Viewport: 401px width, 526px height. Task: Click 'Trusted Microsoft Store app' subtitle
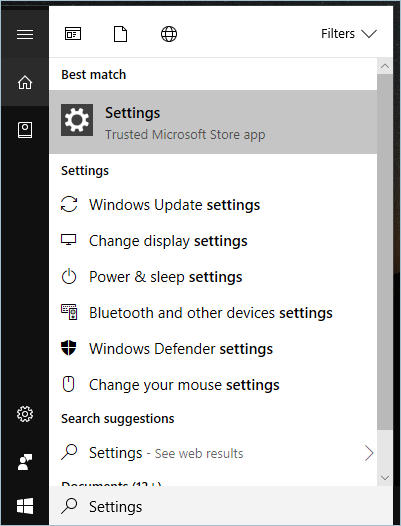pyautogui.click(x=185, y=135)
